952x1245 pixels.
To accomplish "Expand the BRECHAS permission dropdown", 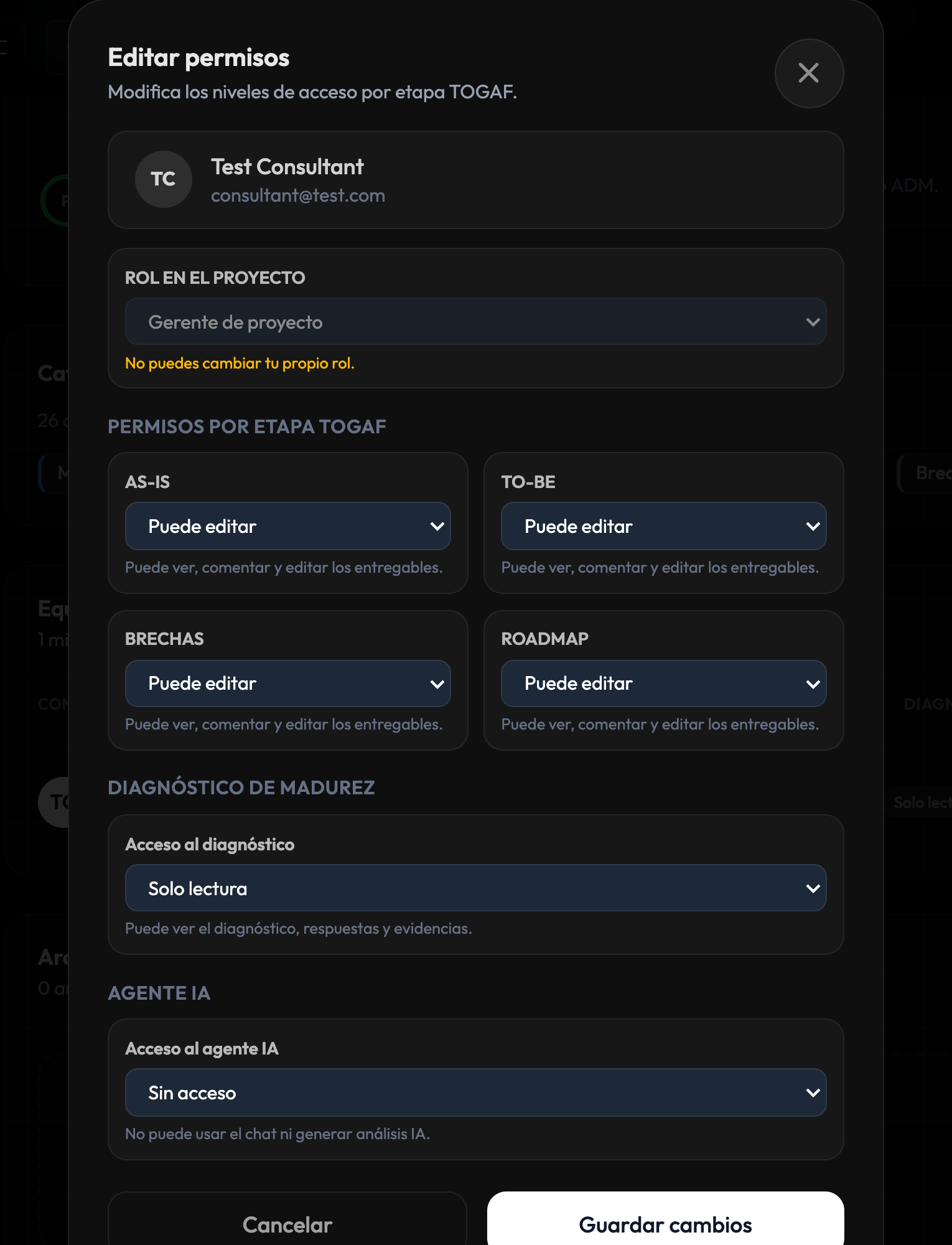I will (287, 684).
